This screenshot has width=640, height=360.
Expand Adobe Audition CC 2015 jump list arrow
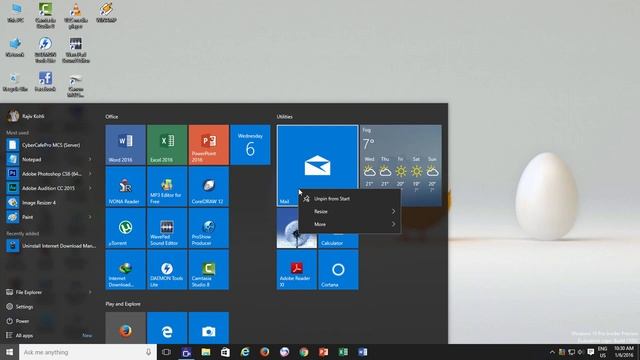(90, 188)
